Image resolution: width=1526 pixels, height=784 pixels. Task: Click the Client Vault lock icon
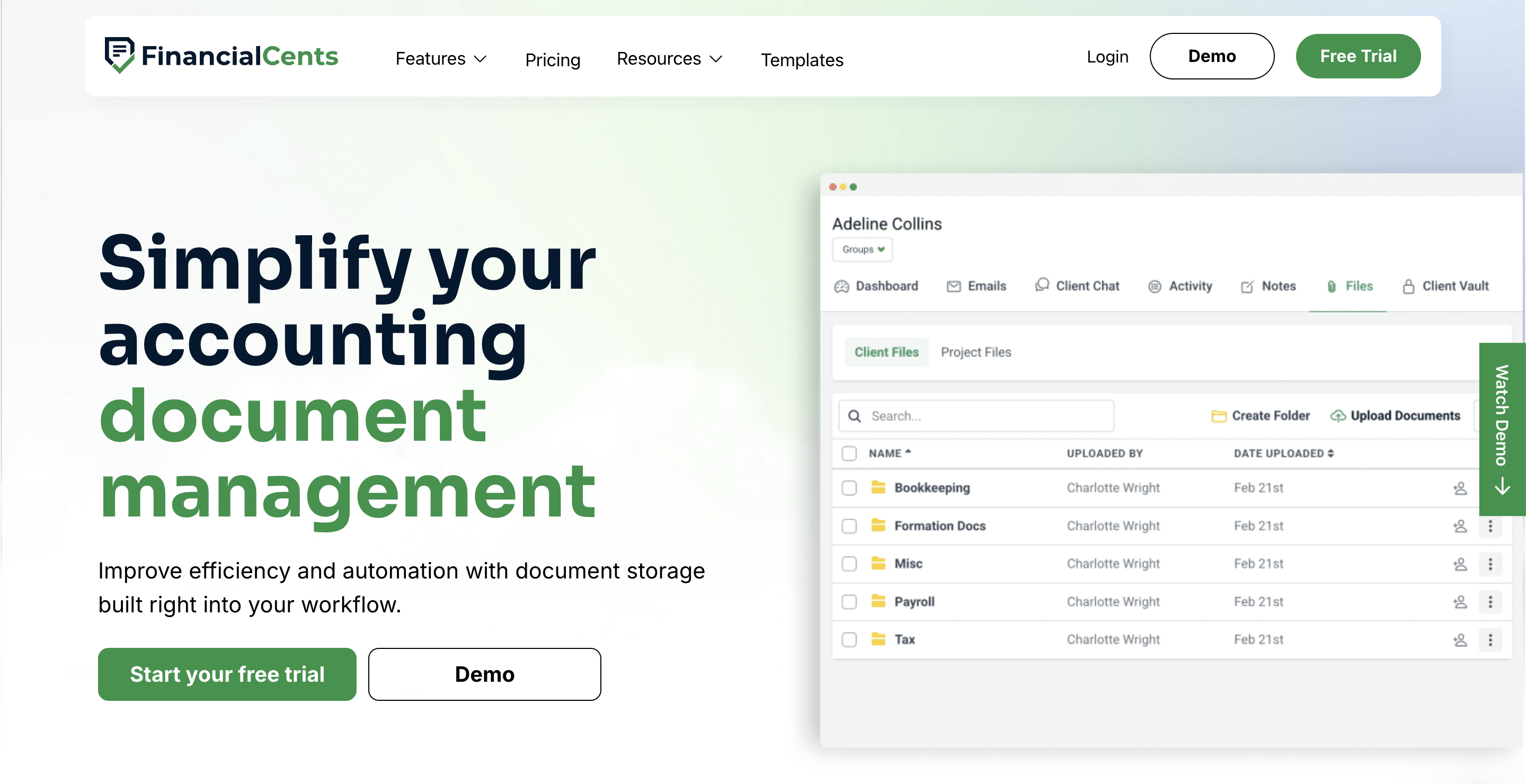(1408, 287)
